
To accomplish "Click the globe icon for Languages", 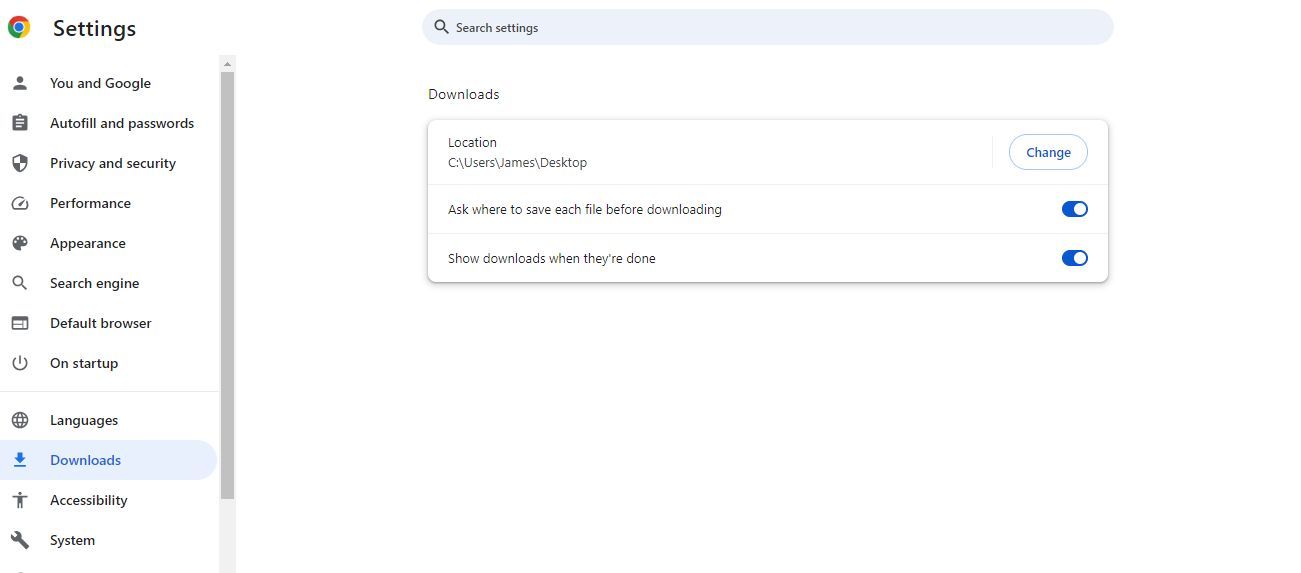I will tap(20, 420).
